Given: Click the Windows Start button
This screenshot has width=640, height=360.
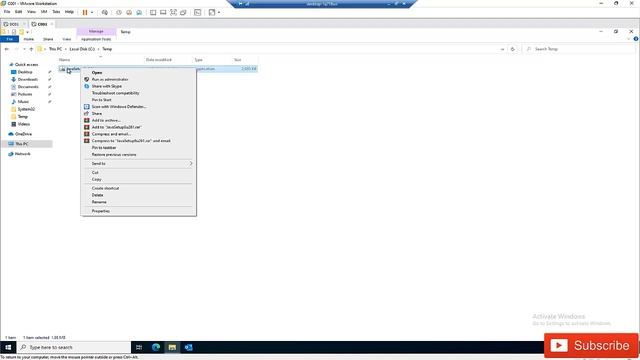Looking at the screenshot, I should 8,347.
